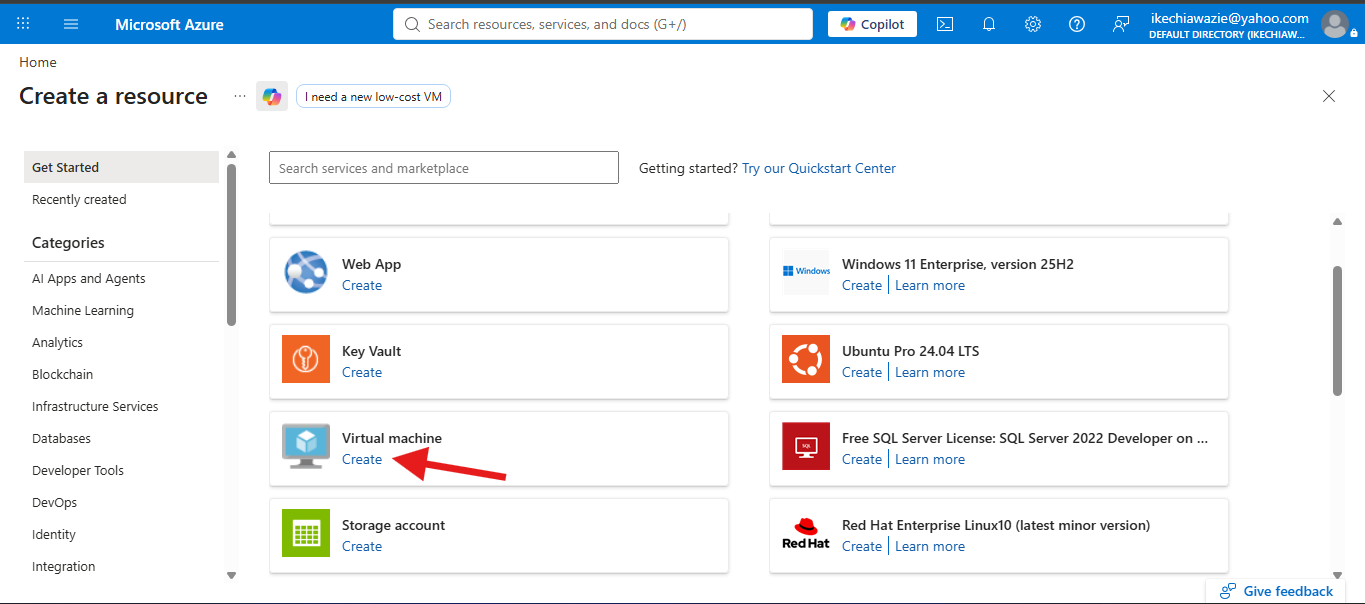Select Infrastructure Services category

95,407
